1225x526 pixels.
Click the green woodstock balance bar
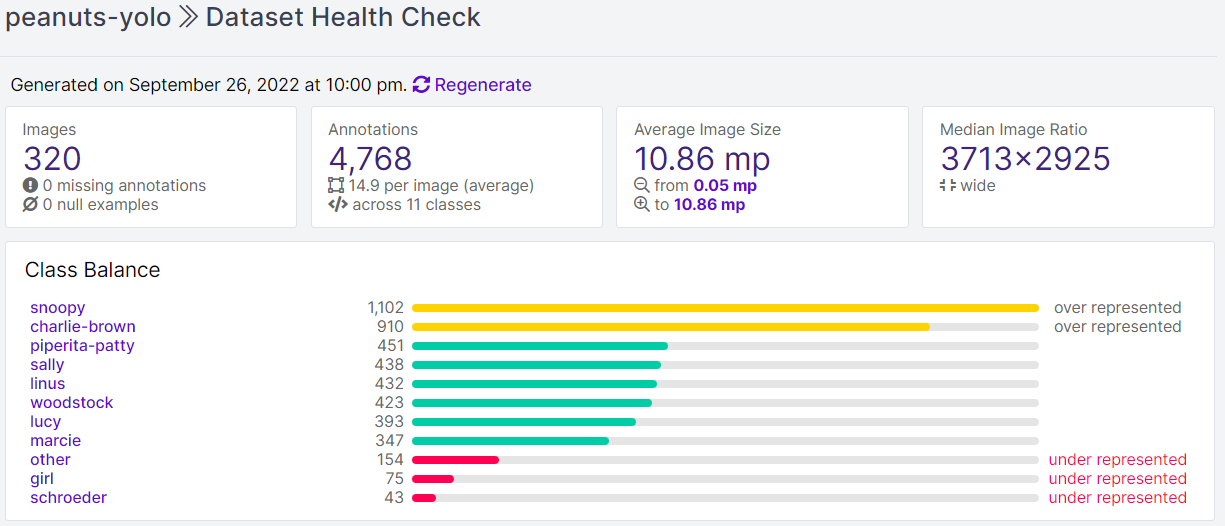(x=532, y=403)
